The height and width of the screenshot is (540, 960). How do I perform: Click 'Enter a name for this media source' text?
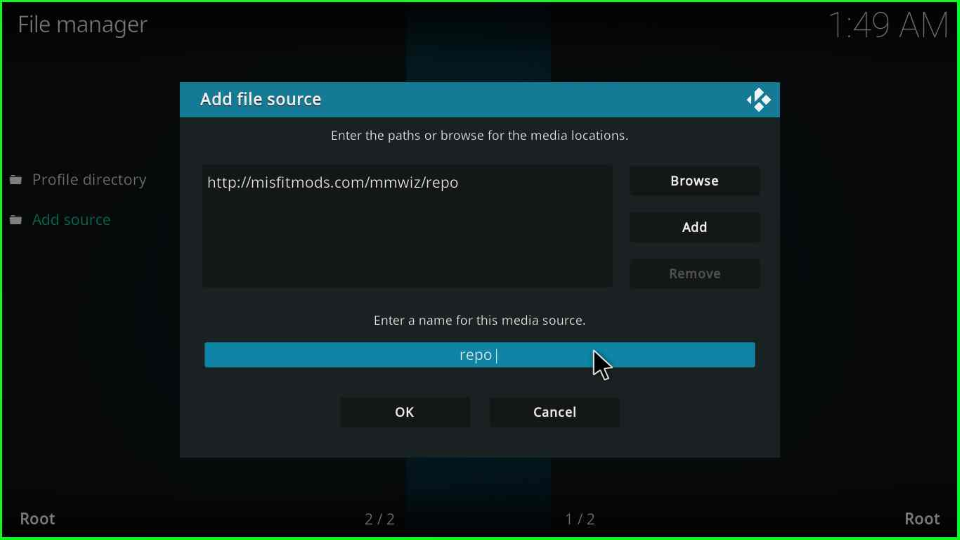click(479, 321)
